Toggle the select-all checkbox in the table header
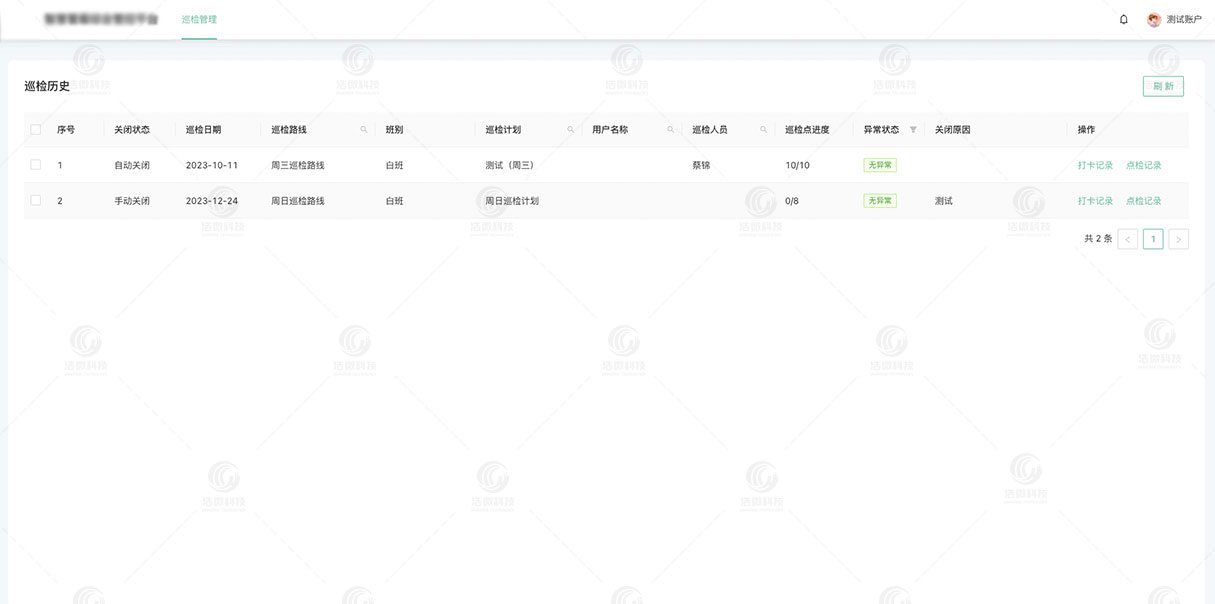1215x604 pixels. click(x=35, y=129)
